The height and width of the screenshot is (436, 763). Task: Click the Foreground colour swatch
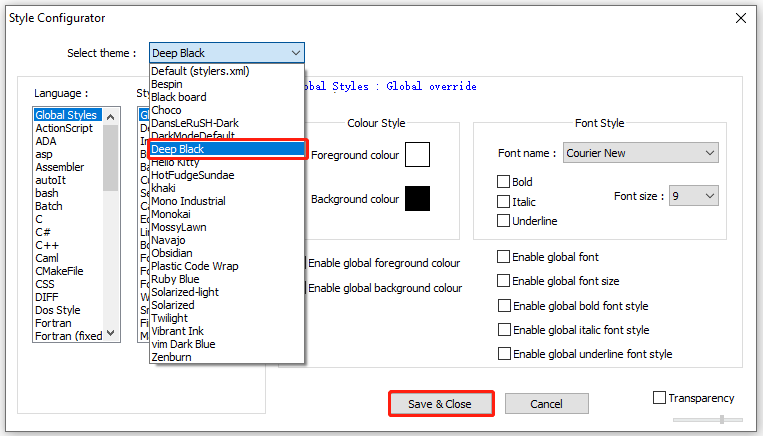(418, 154)
